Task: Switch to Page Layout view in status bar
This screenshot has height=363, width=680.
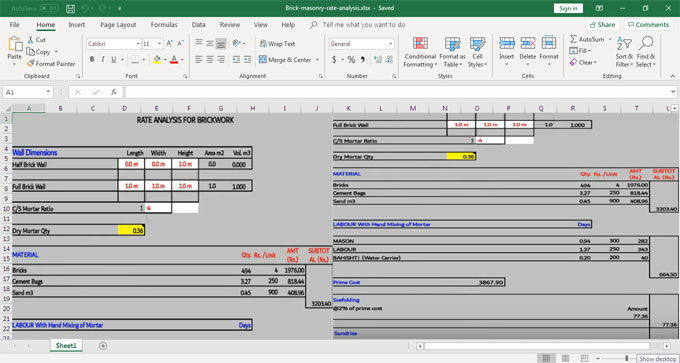Action: (566, 358)
